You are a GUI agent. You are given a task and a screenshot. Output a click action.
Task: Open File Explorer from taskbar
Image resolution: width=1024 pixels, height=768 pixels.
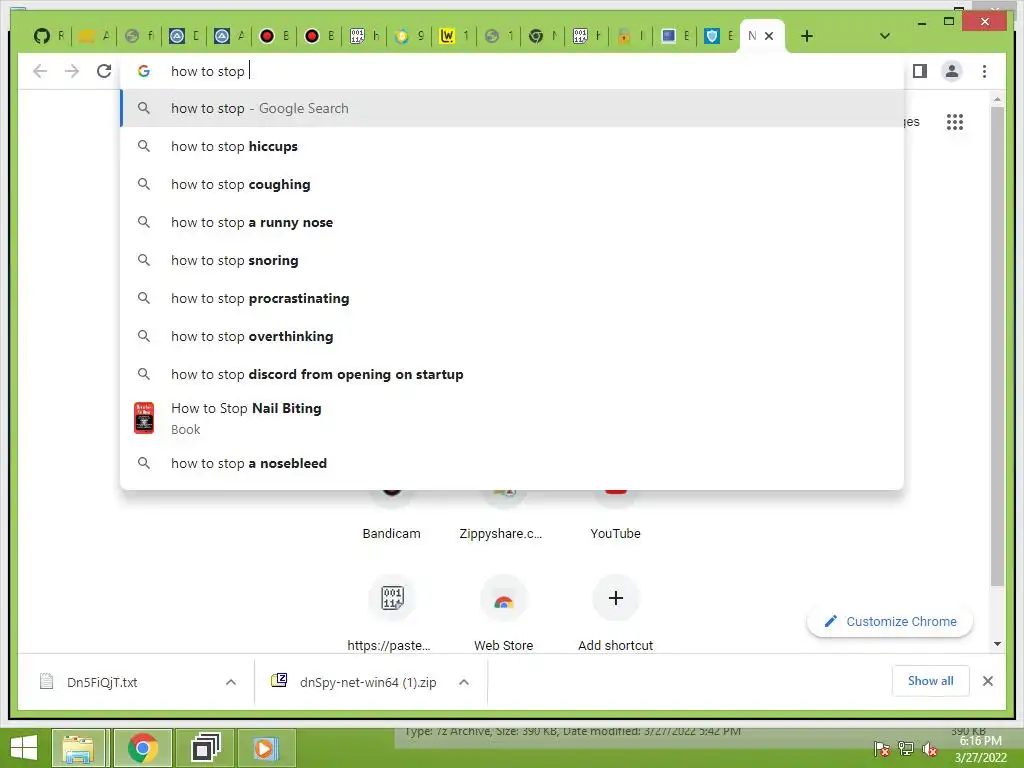coord(78,748)
